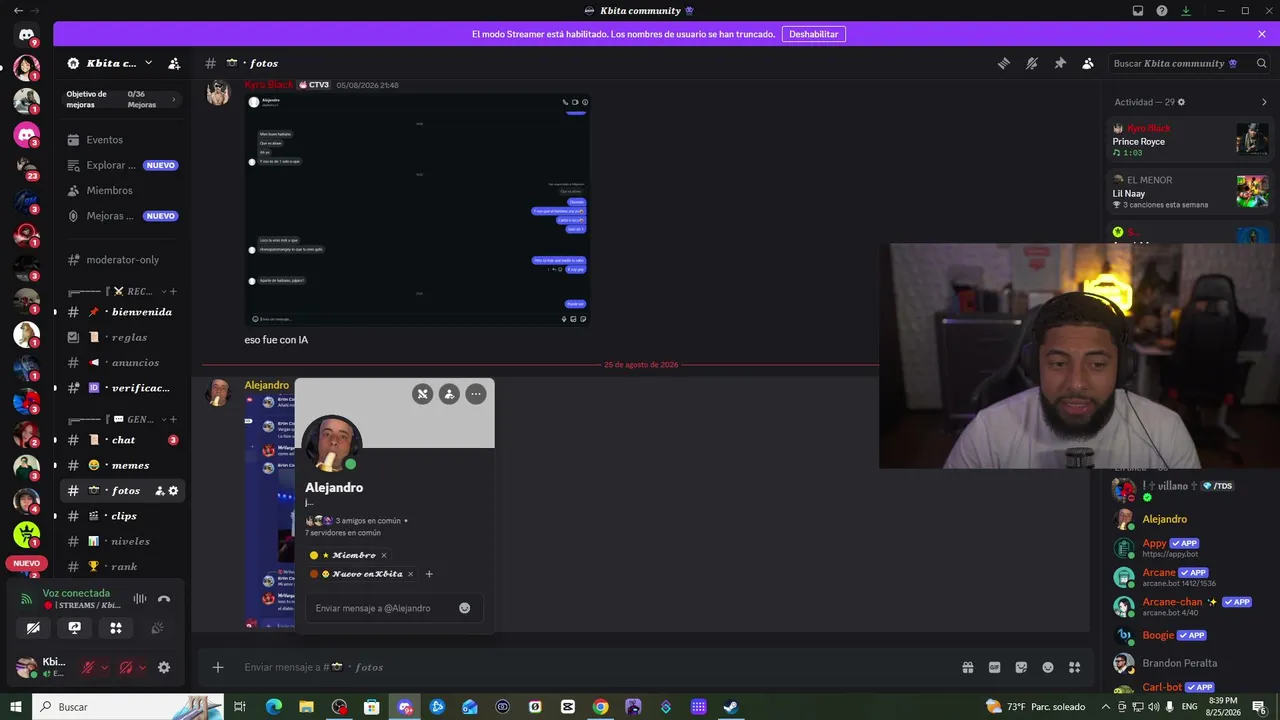Invite people icon beside server name
The height and width of the screenshot is (720, 1280).
(x=174, y=63)
